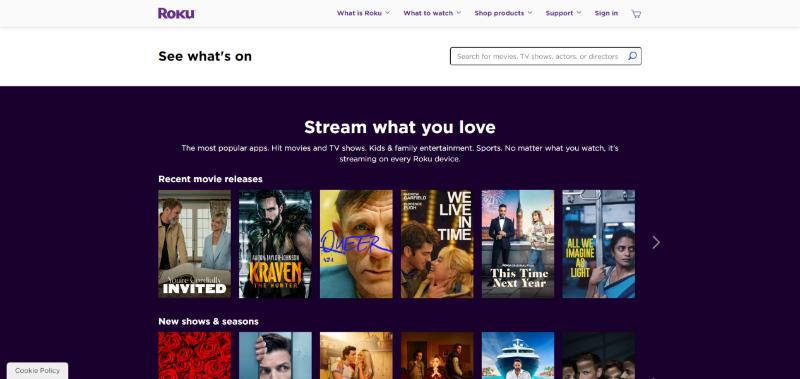Advance the Recent movie releases carousel arrow
This screenshot has width=800, height=379.
coord(656,242)
